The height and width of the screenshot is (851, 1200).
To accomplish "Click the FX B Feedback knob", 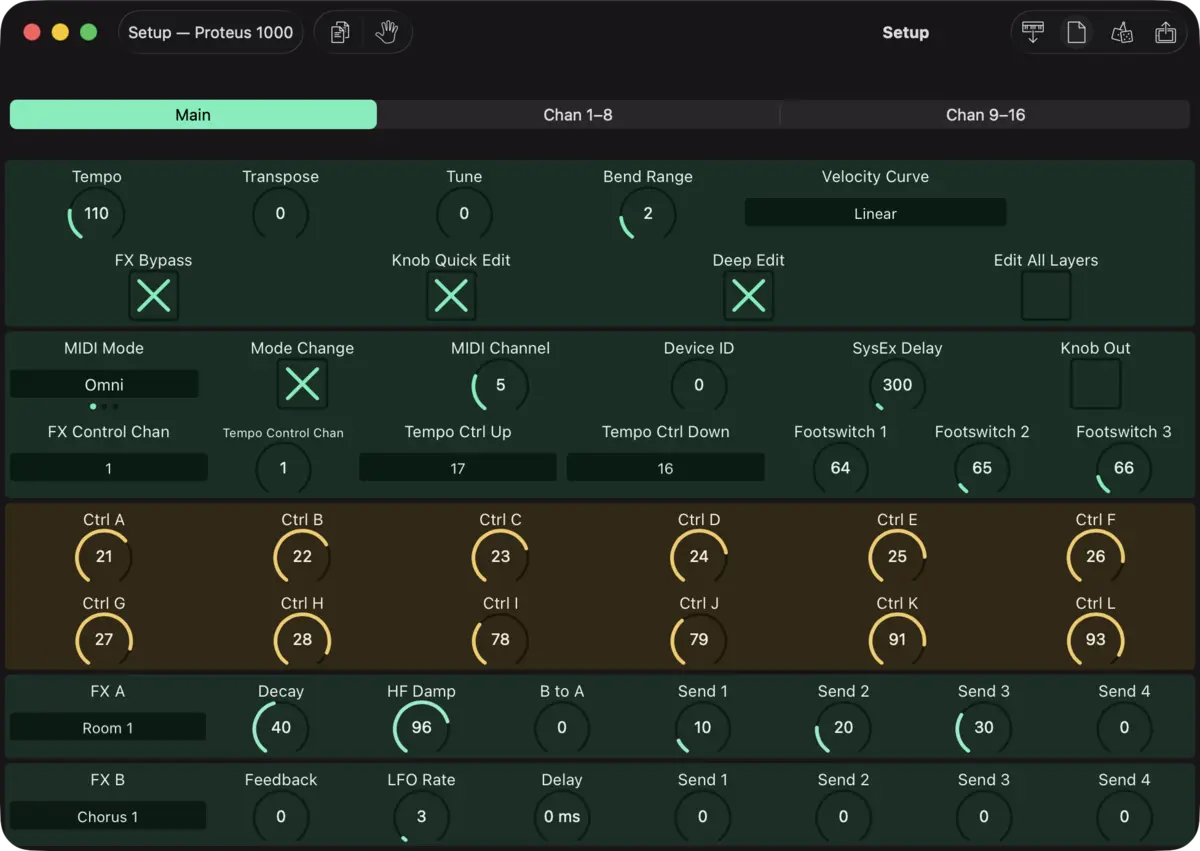I will point(281,816).
